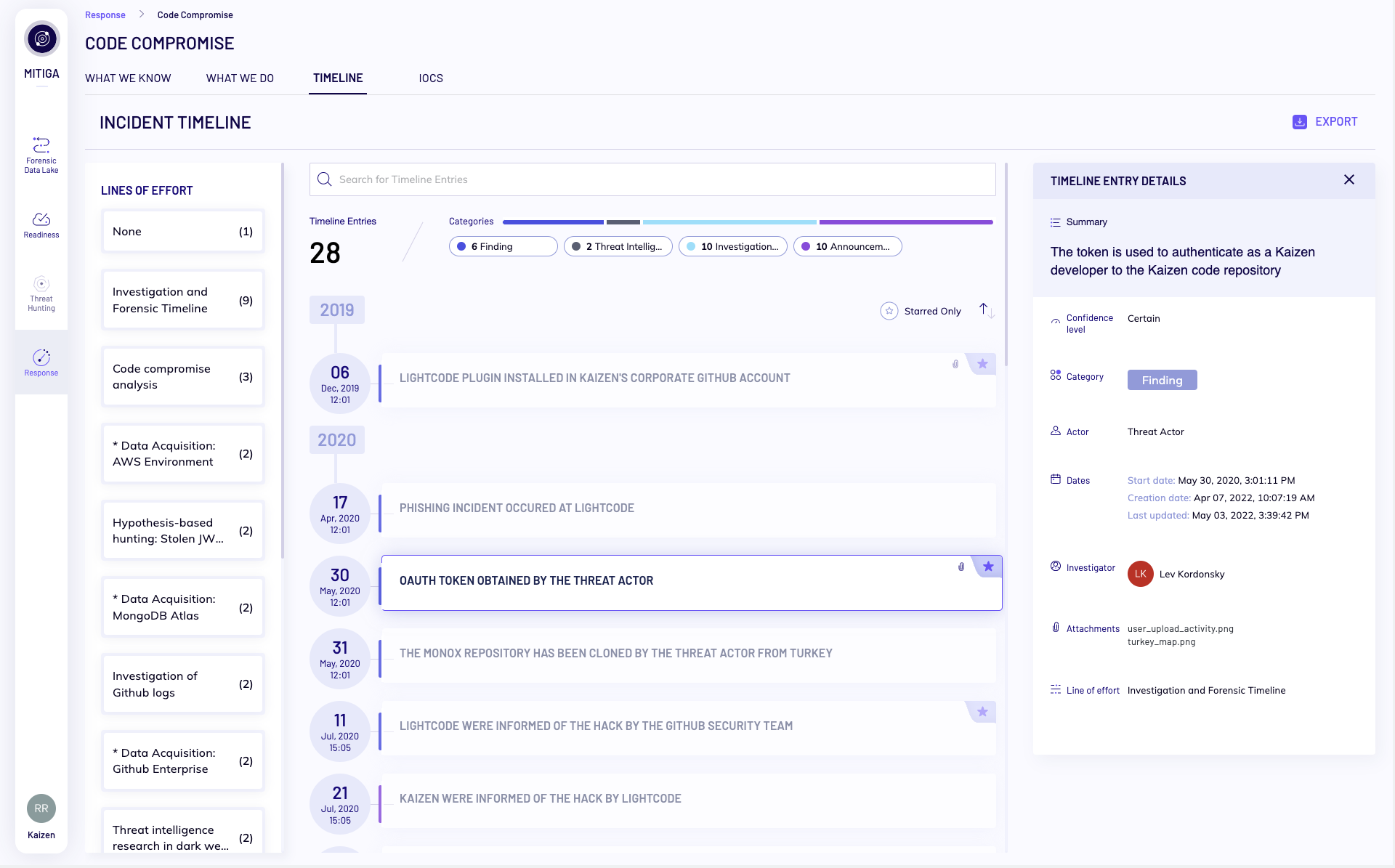
Task: Select Code compromise analysis line of effort
Action: point(182,376)
